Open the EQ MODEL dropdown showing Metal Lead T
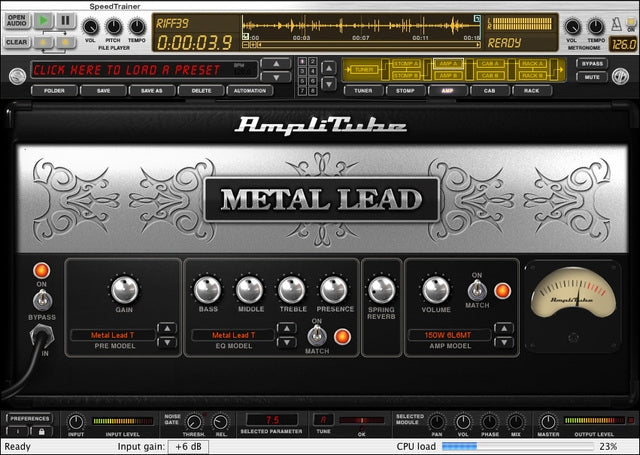This screenshot has width=640, height=455. click(233, 335)
